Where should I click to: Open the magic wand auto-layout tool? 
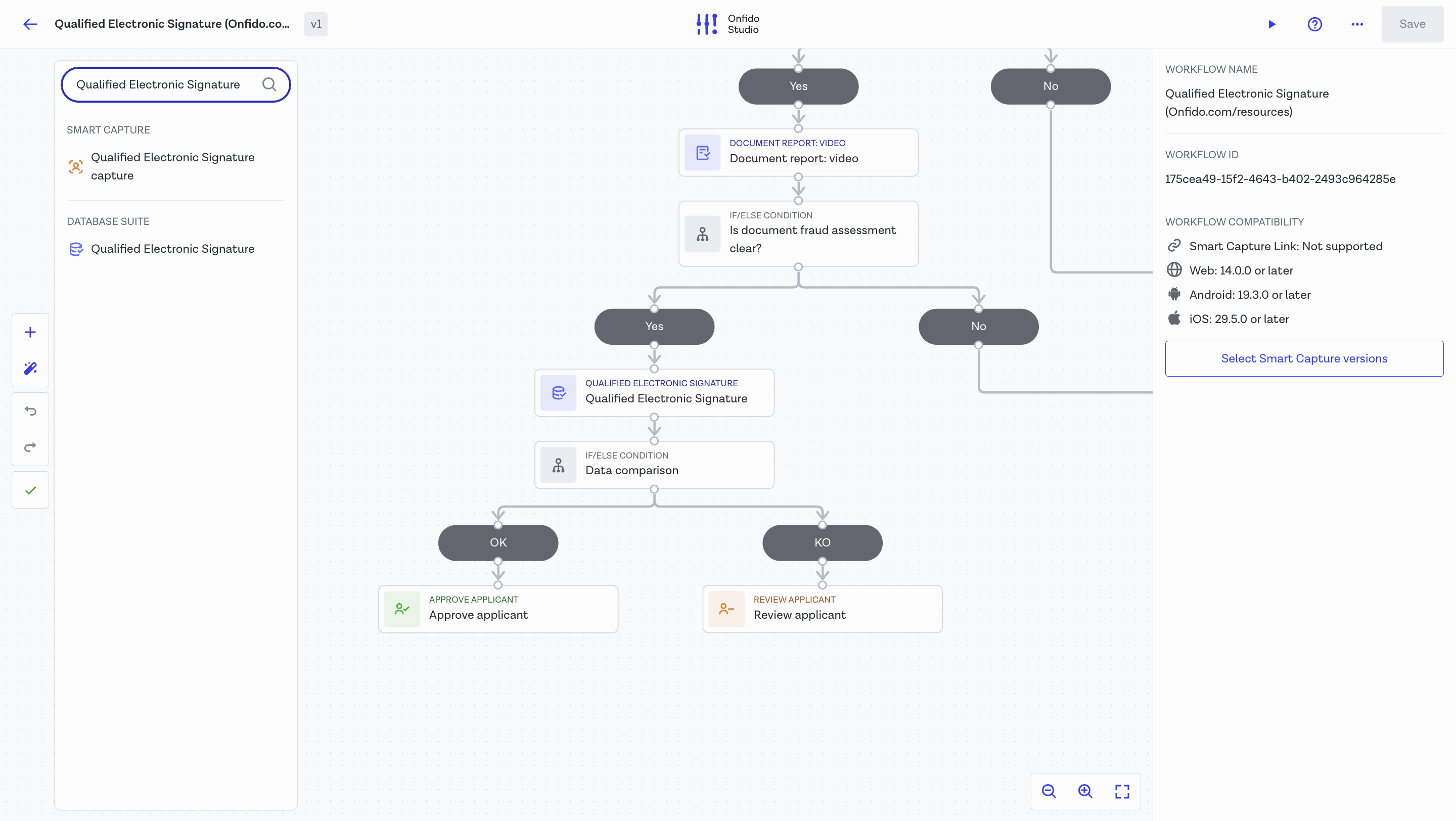click(30, 369)
